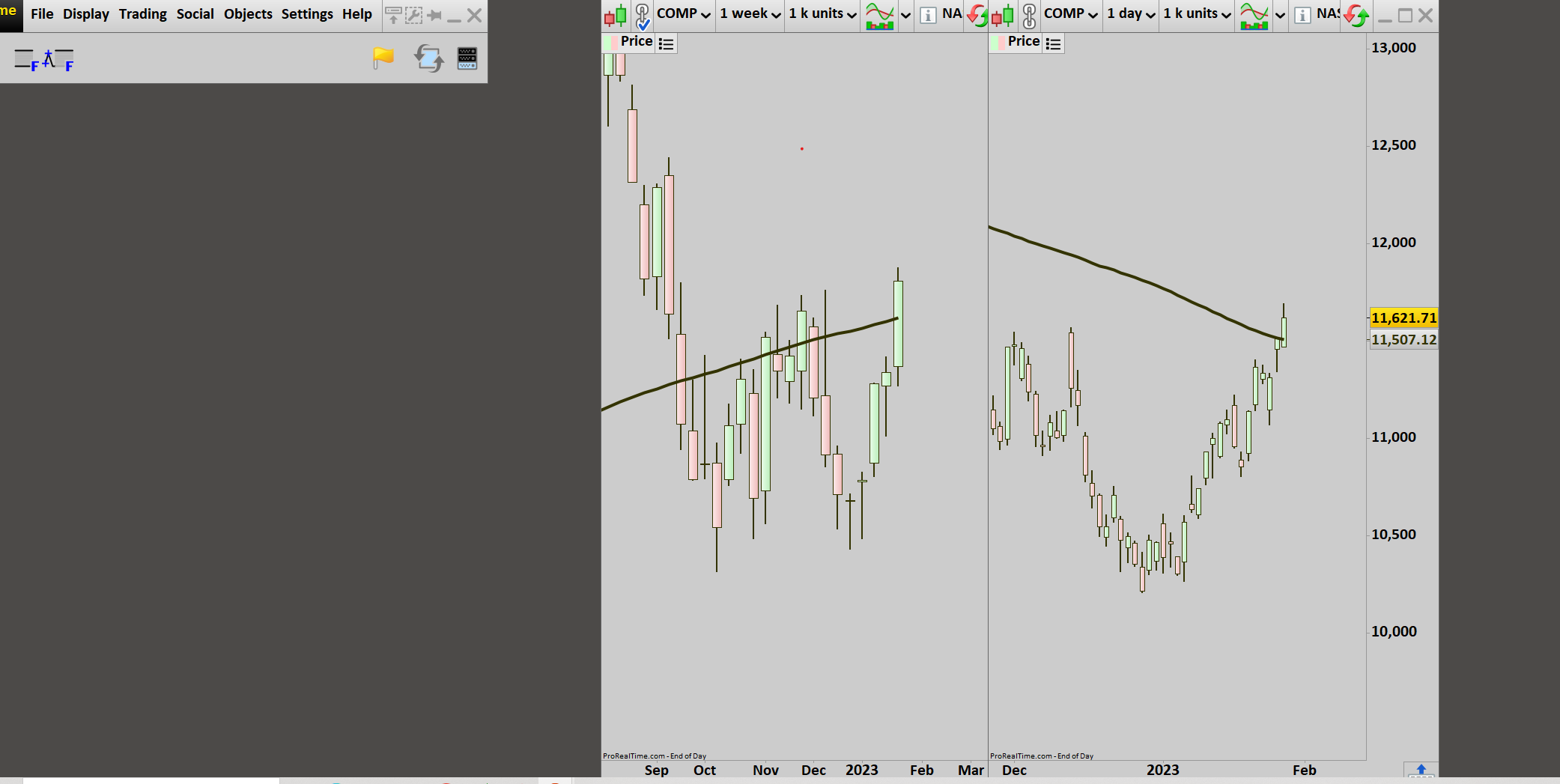The image size is (1560, 784).
Task: Open the COMP instrument dropdown on weekly chart
Action: click(684, 14)
